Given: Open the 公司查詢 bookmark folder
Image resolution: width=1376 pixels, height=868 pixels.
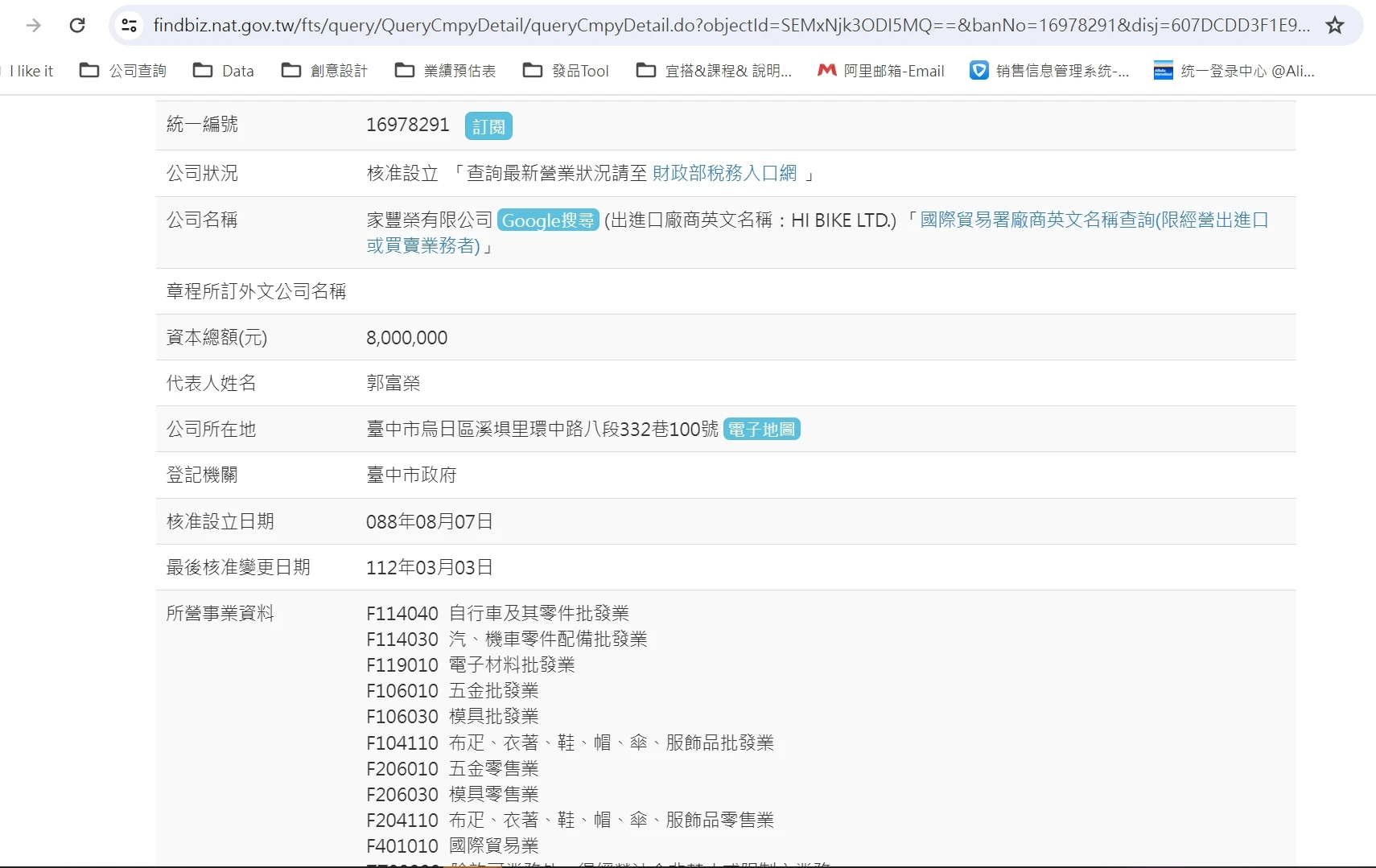Looking at the screenshot, I should (123, 71).
